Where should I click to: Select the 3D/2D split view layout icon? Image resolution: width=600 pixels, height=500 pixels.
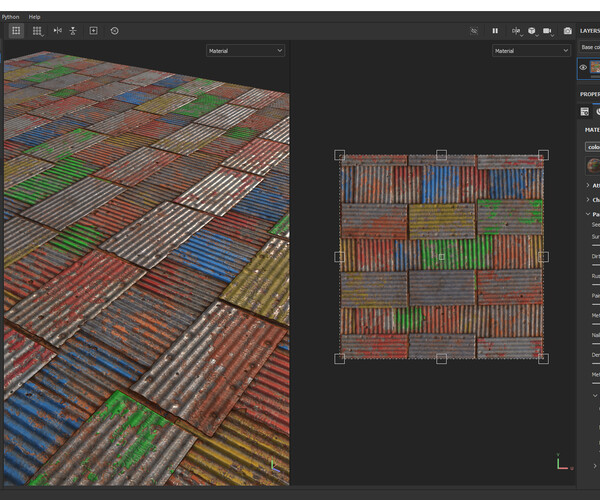(x=16, y=31)
